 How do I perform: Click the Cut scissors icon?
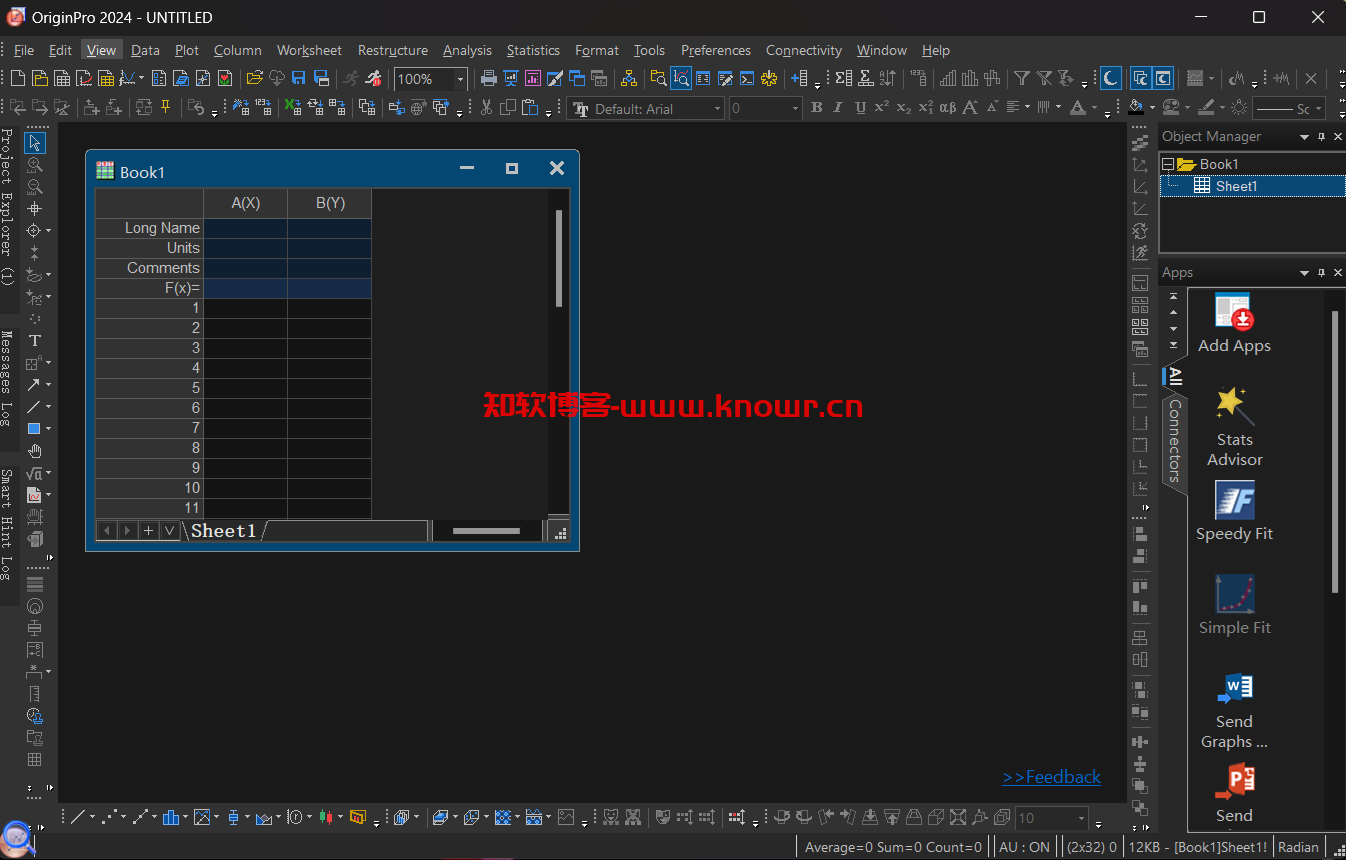[x=486, y=108]
